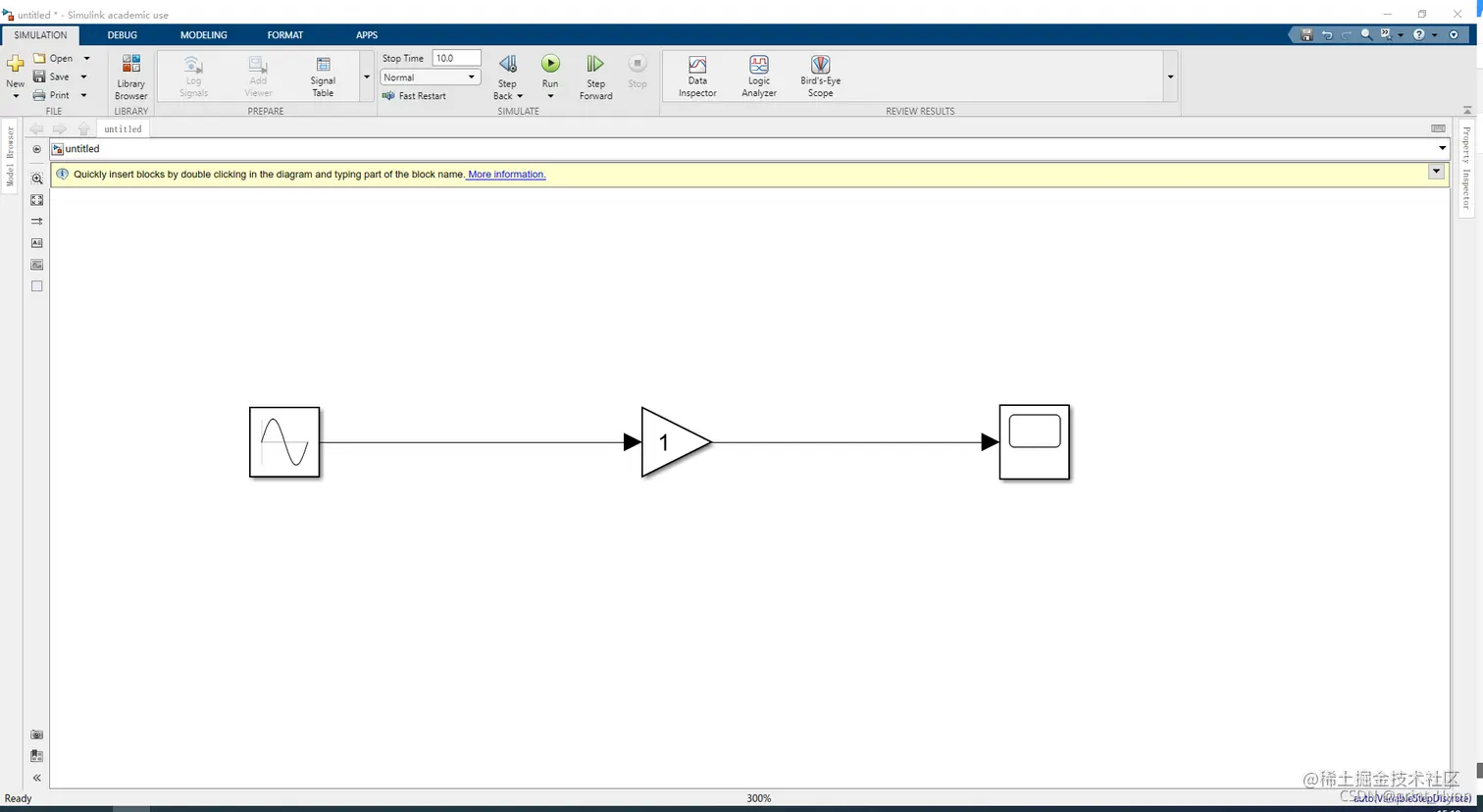The width and height of the screenshot is (1483, 812).
Task: Open the Run button dropdown arrow
Action: pos(550,96)
